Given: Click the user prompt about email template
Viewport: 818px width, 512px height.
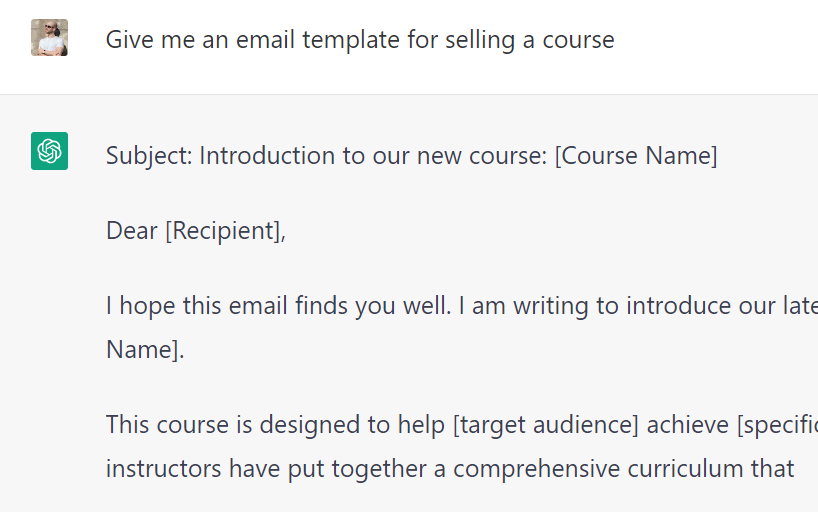Looking at the screenshot, I should click(x=359, y=40).
